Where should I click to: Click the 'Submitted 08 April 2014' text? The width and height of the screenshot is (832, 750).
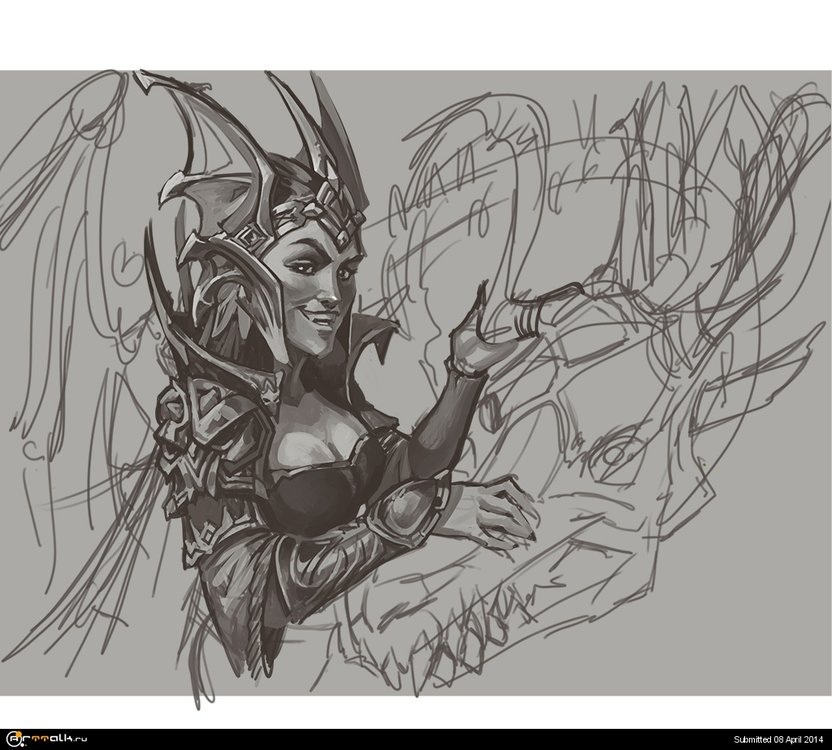pyautogui.click(x=778, y=739)
